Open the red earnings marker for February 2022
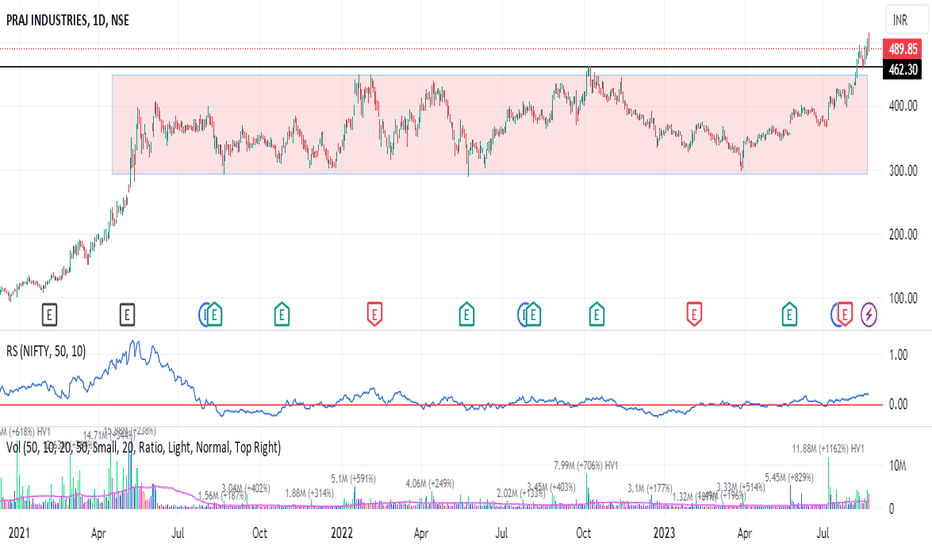This screenshot has width=932, height=550. click(x=374, y=315)
